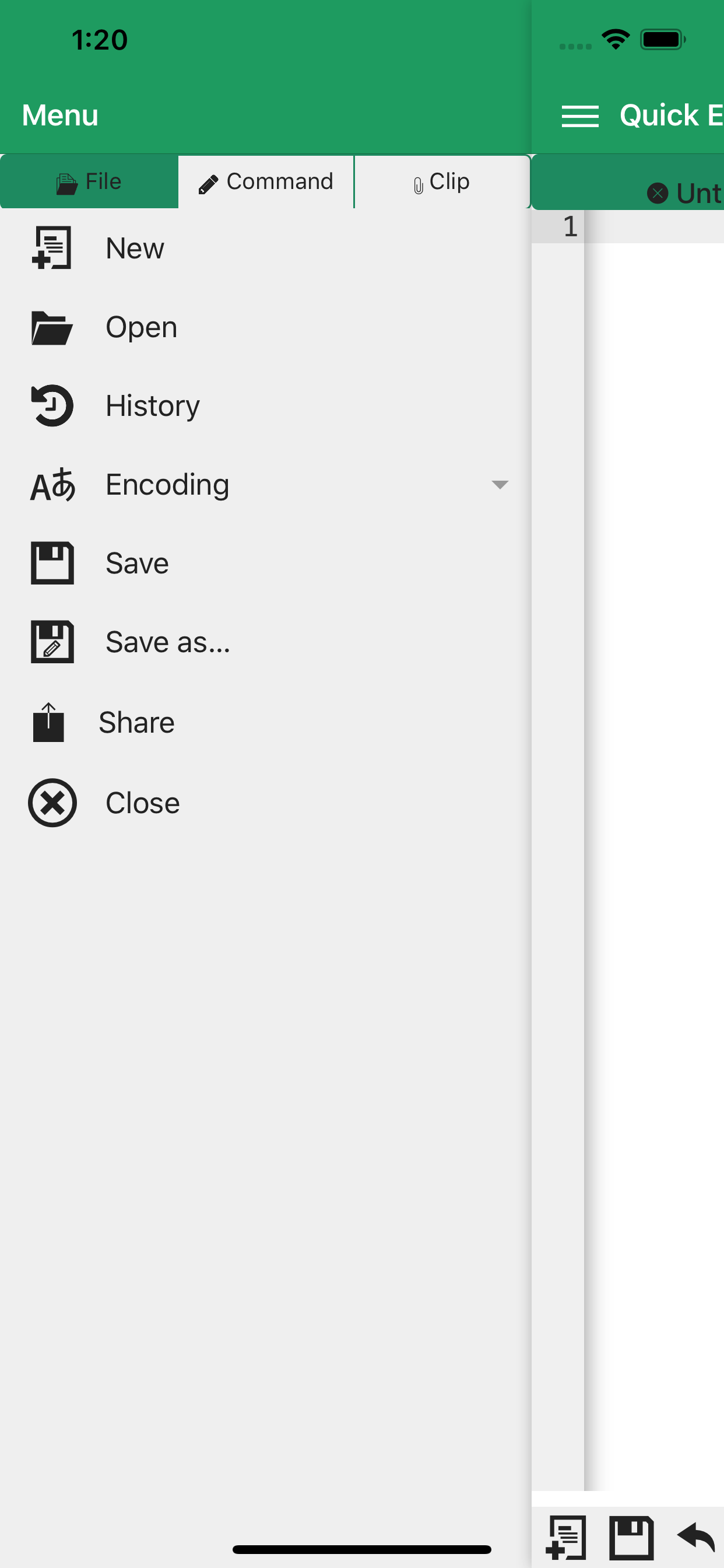Expand the Encoding dropdown arrow

[x=500, y=485]
